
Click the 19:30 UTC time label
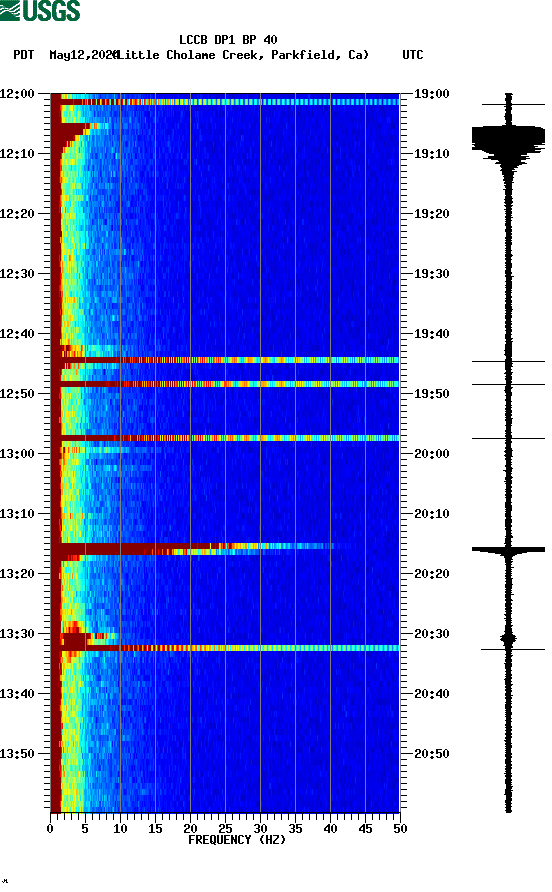click(431, 274)
